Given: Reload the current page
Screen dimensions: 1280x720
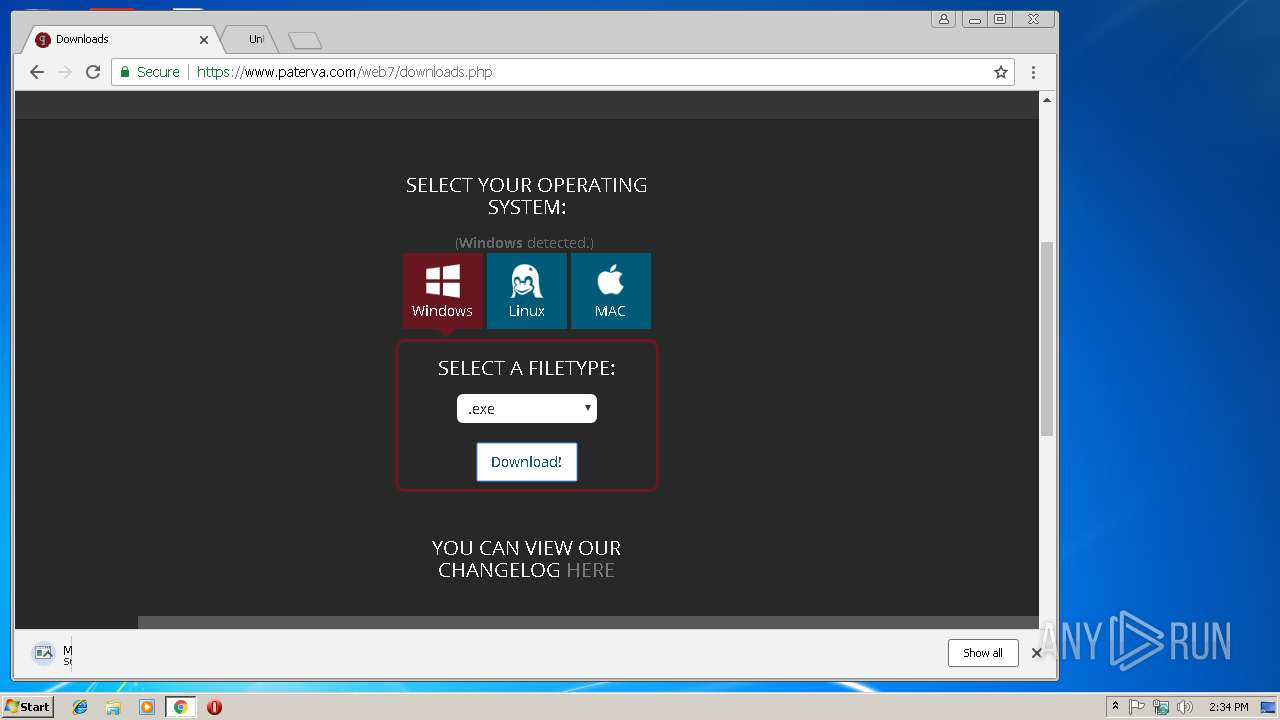Looking at the screenshot, I should pos(93,72).
